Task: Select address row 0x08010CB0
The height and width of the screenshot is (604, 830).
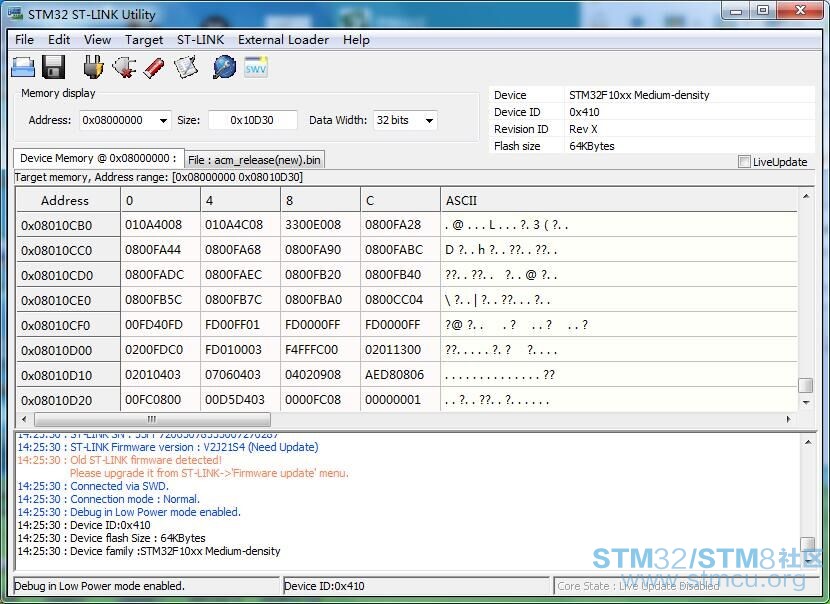Action: [68, 225]
